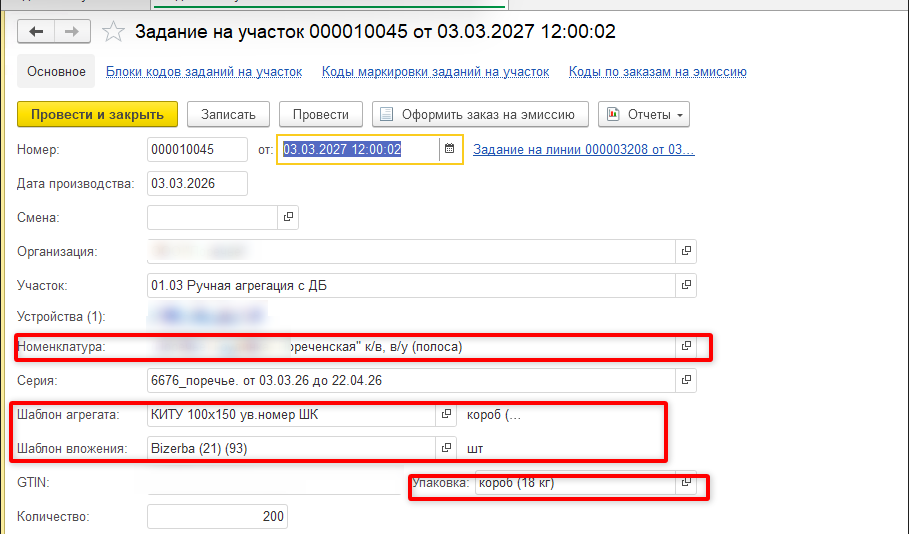
Task: Open Коды маркировки заданий на участок
Action: [435, 72]
